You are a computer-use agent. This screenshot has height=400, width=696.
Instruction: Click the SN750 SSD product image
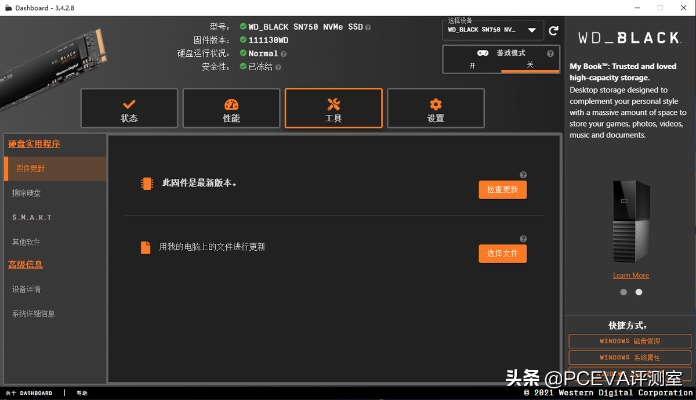coord(51,69)
